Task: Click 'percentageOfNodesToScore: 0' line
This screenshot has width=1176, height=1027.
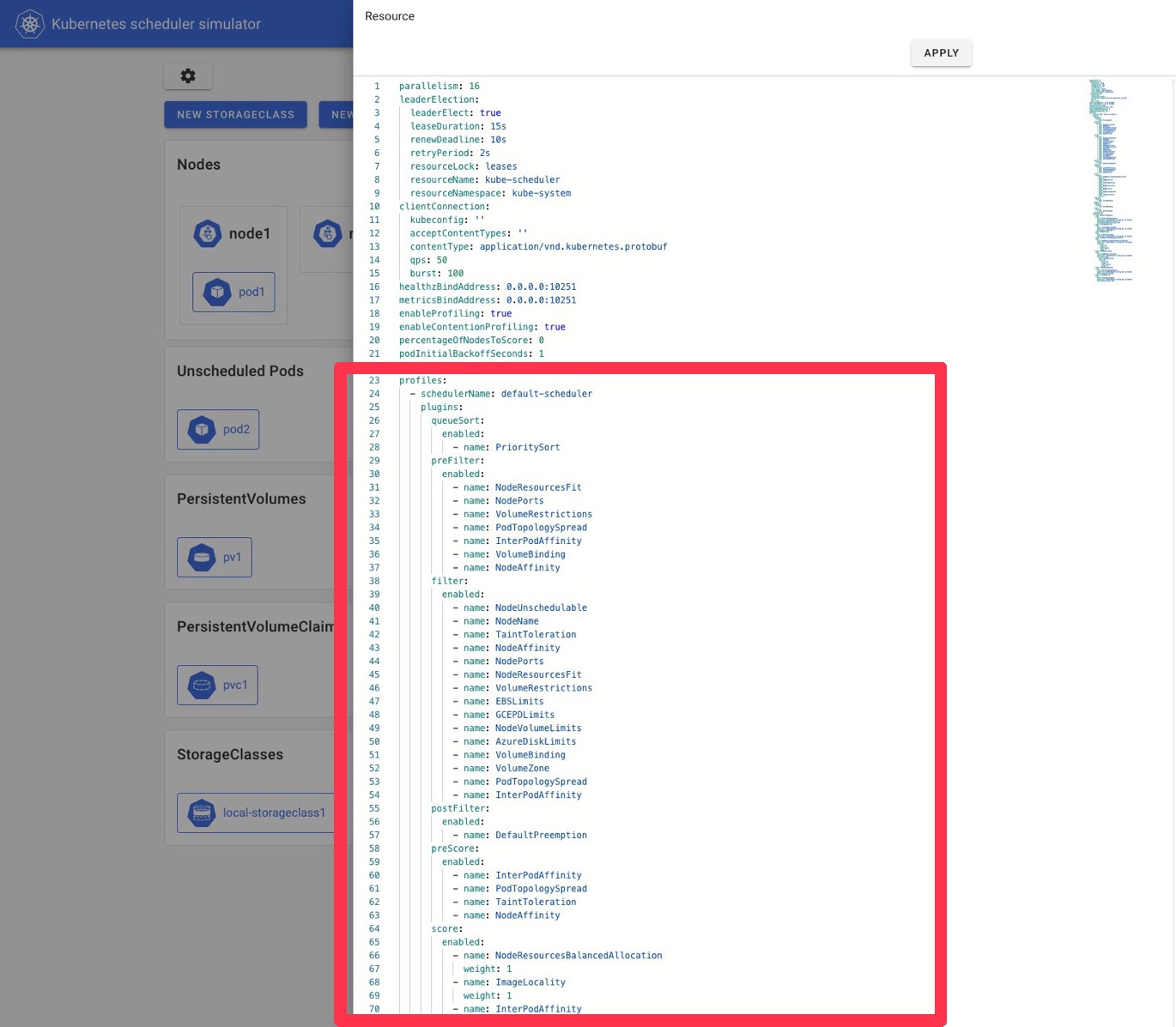Action: 471,341
